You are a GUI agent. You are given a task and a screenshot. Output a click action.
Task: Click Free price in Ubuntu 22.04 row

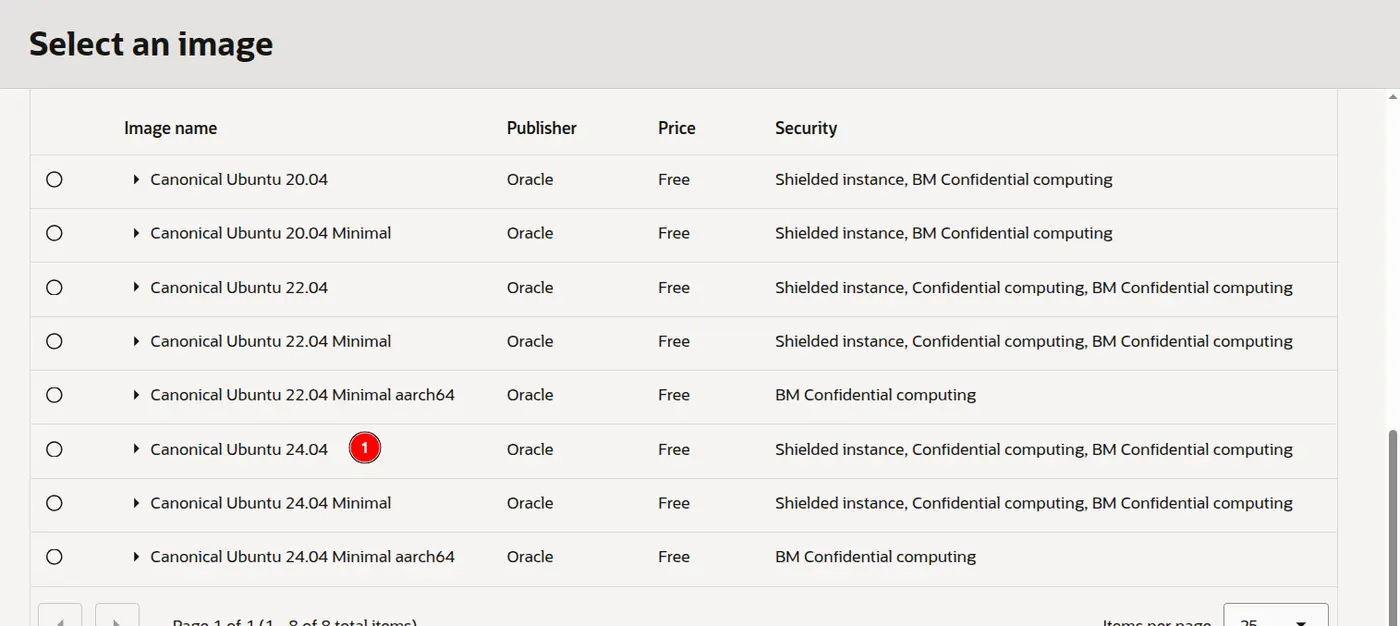[674, 287]
